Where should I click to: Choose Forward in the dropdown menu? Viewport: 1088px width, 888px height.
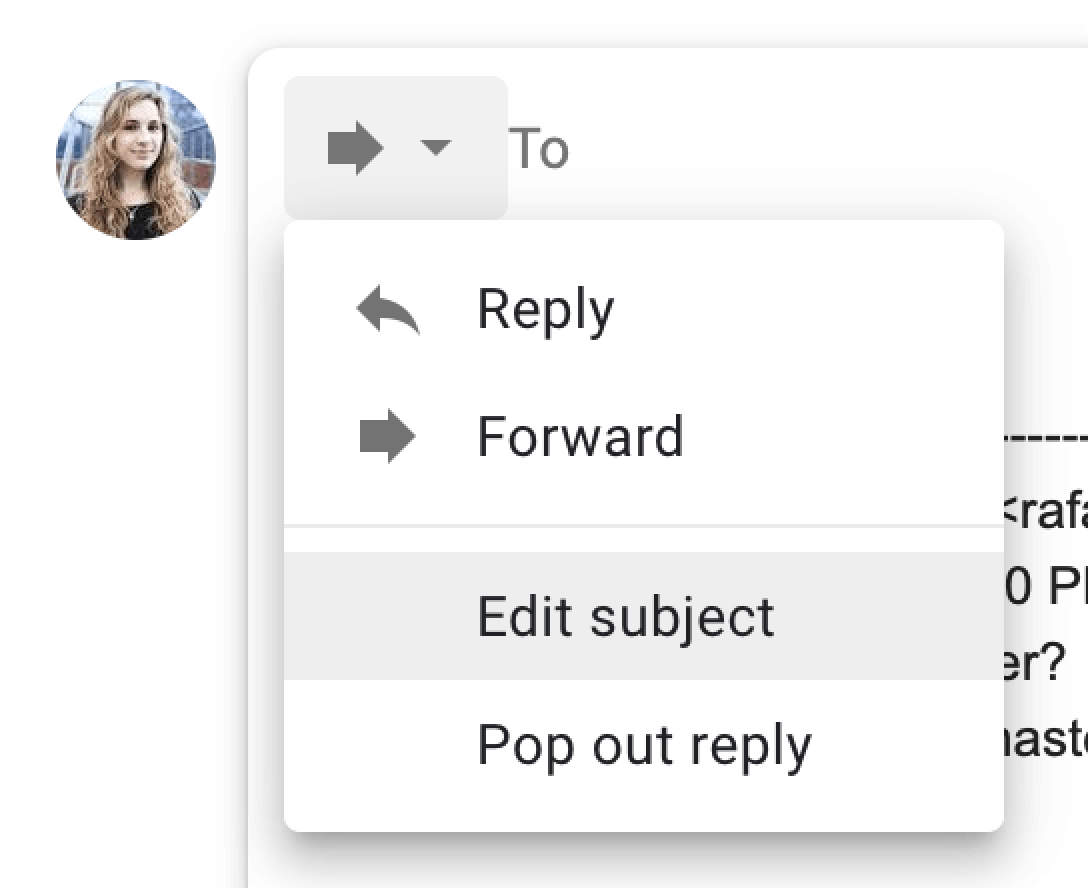point(581,435)
